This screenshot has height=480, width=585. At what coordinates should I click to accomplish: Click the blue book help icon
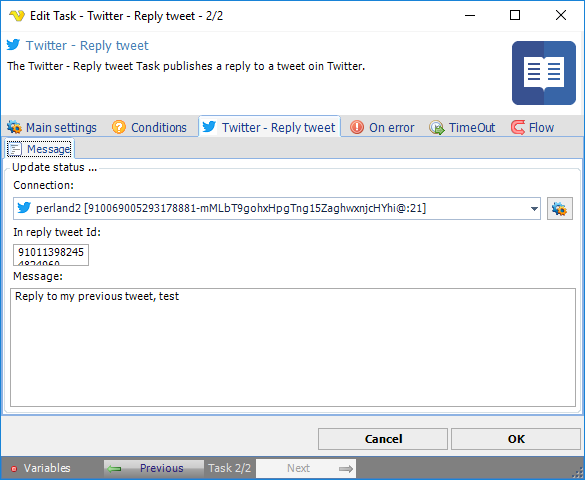click(544, 73)
